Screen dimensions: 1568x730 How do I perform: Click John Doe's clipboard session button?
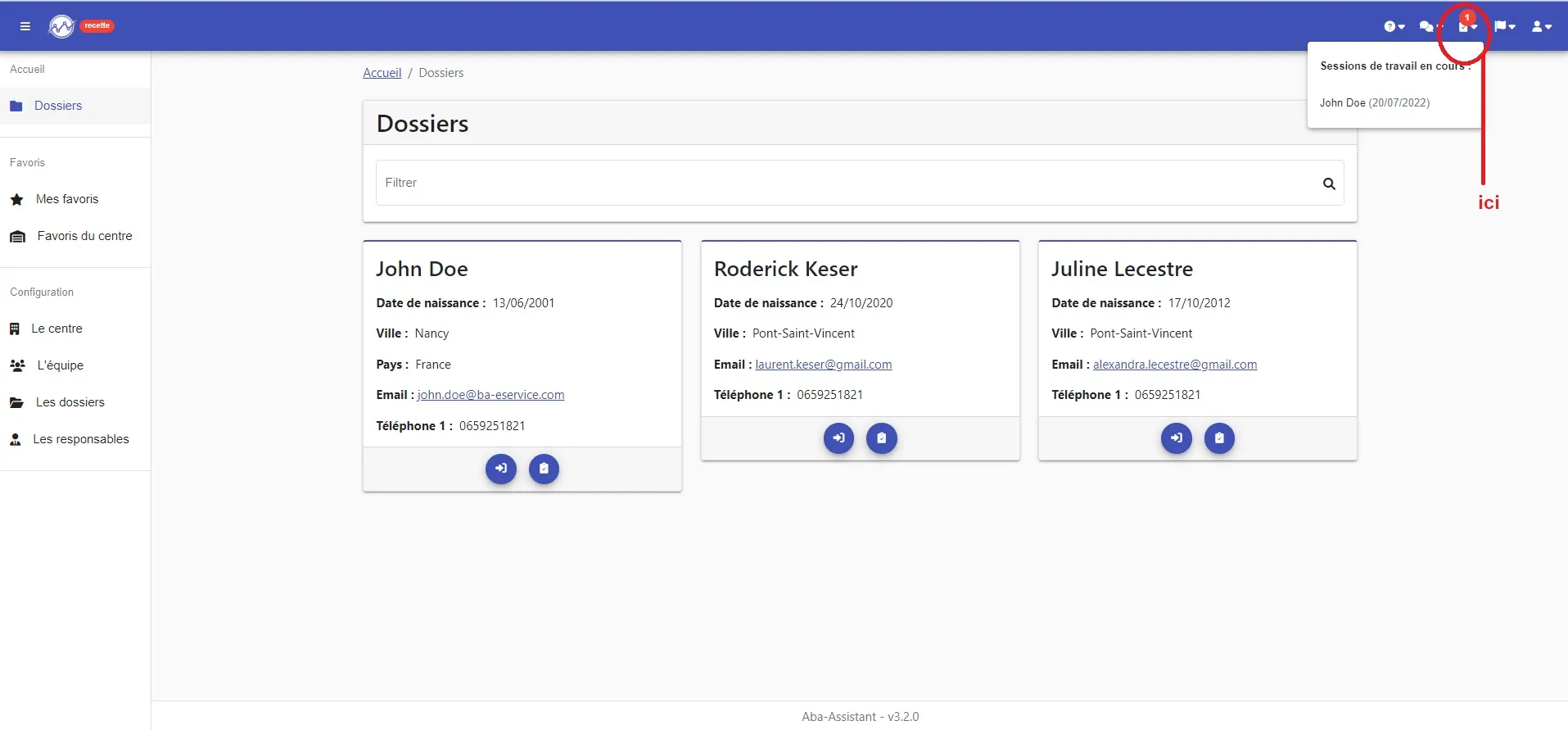point(544,469)
